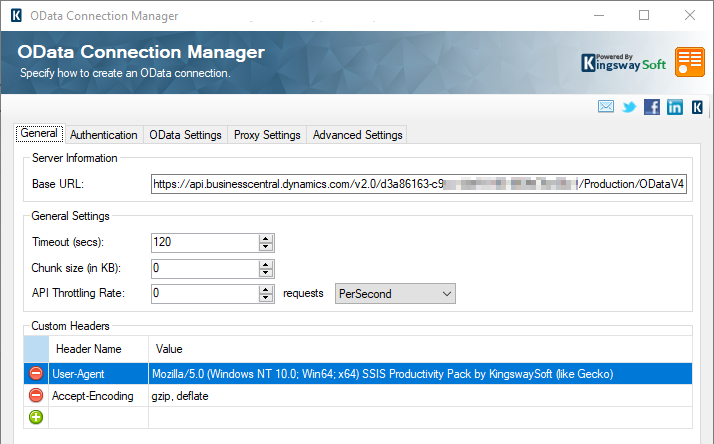Click the empty new-row Header Name cell

click(x=98, y=417)
